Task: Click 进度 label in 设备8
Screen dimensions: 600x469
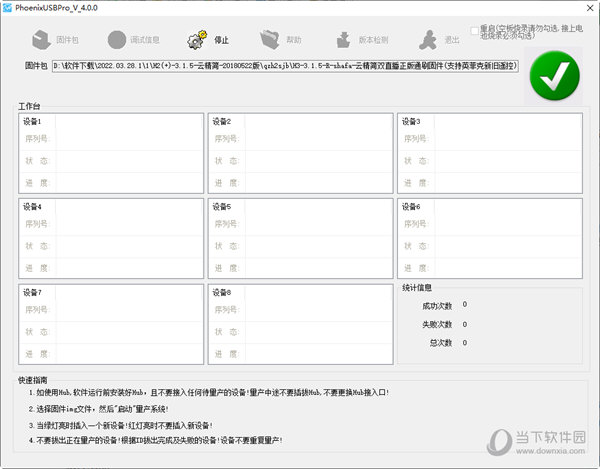Action: click(x=227, y=354)
